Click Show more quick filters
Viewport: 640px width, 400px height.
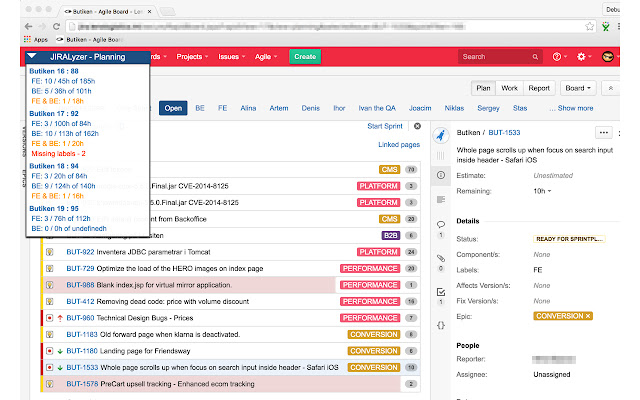[x=571, y=108]
